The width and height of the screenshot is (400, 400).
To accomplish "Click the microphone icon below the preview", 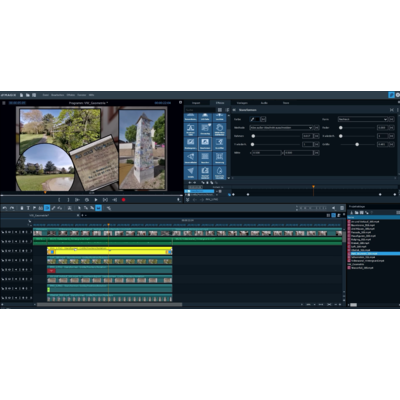I will point(179,200).
